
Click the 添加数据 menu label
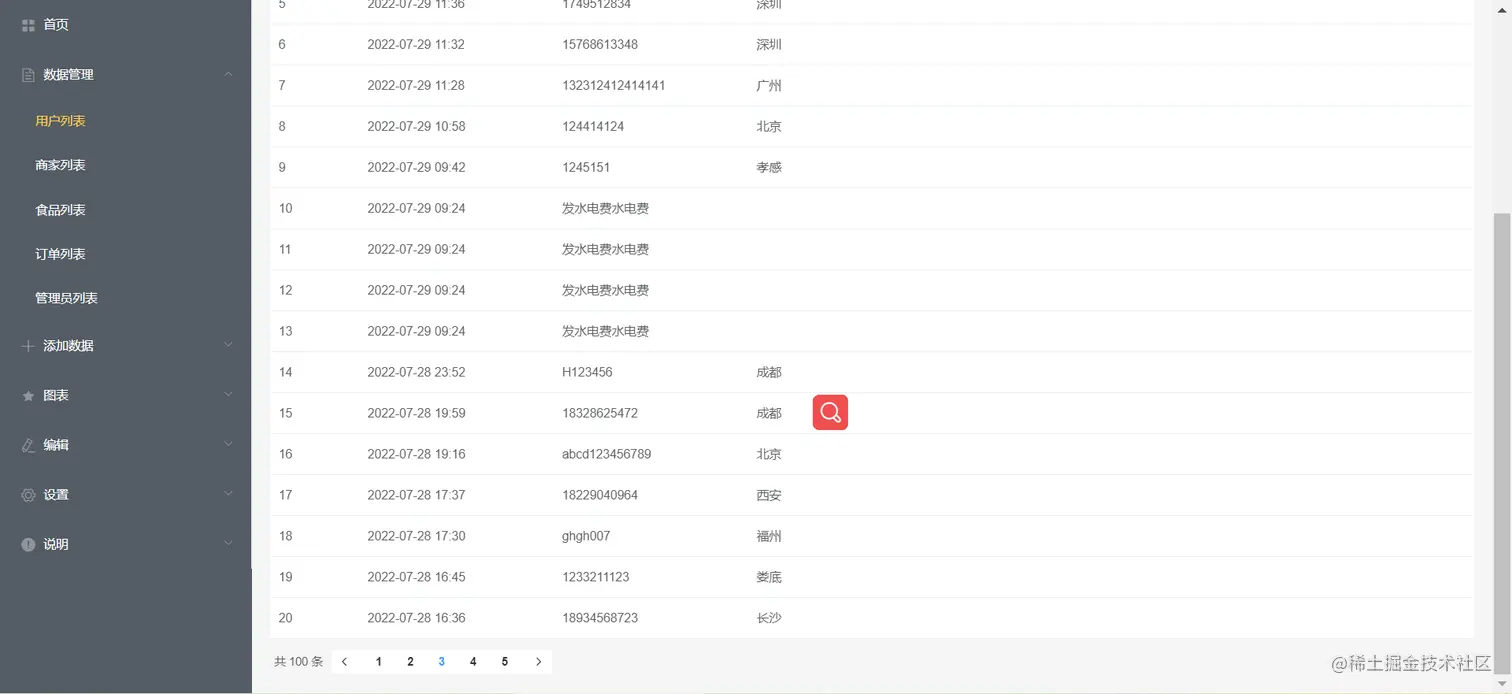(68, 346)
